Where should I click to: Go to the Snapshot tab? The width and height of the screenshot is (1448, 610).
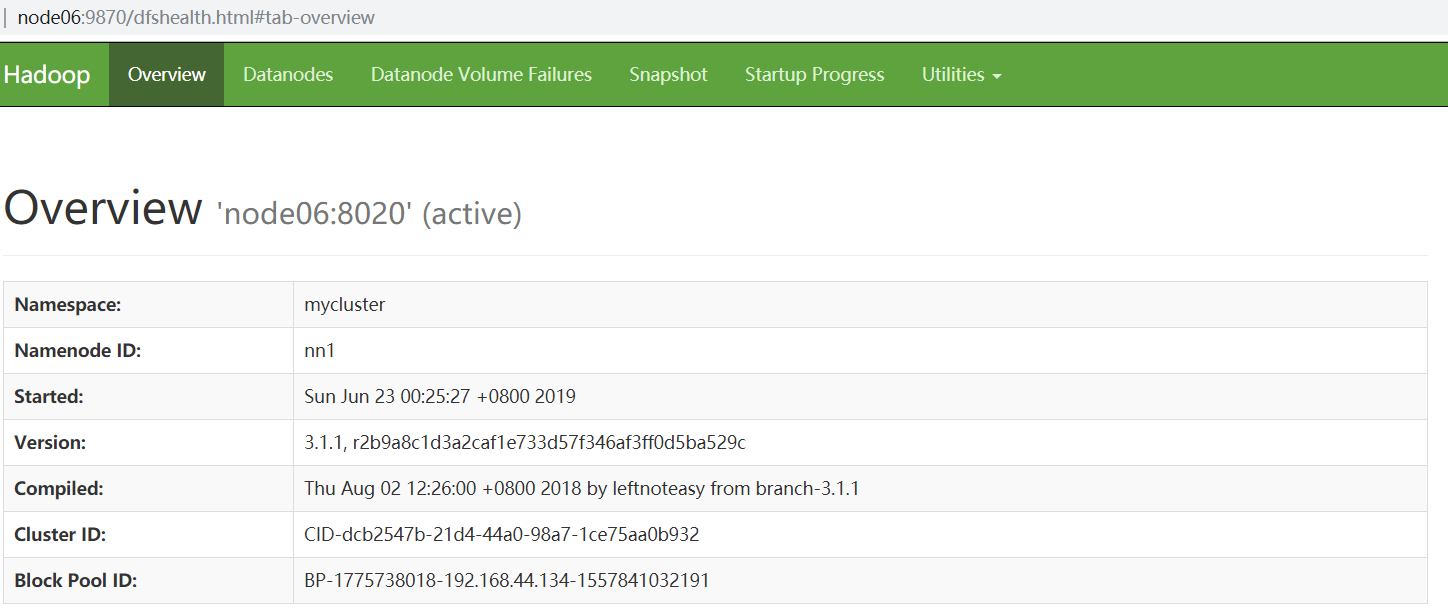668,75
